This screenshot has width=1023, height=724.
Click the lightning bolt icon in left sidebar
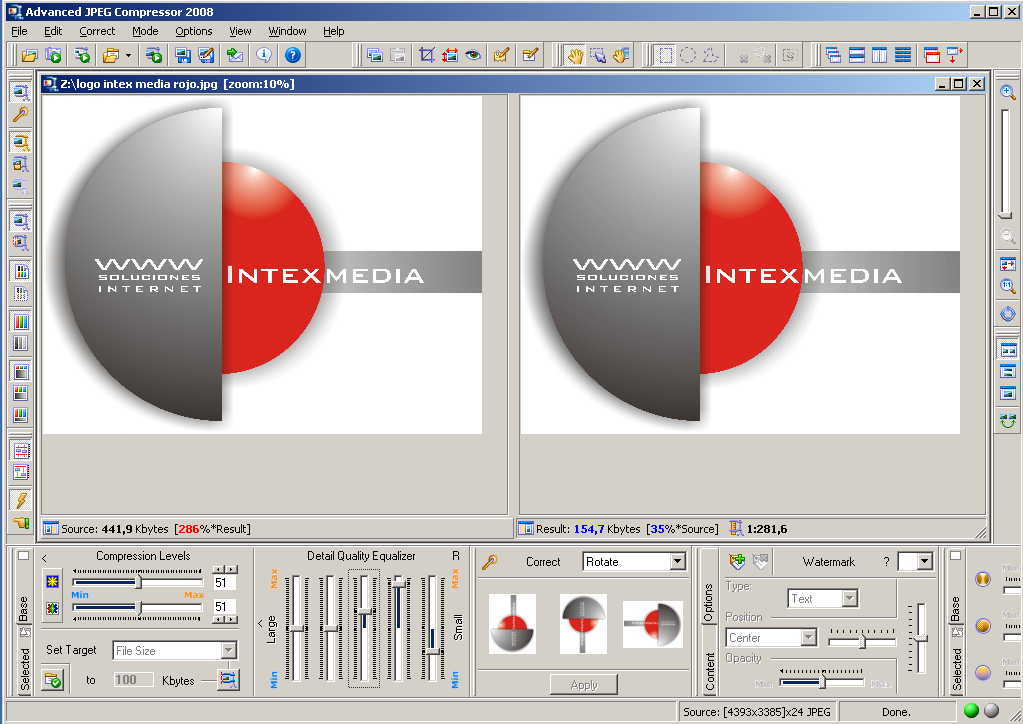(21, 500)
